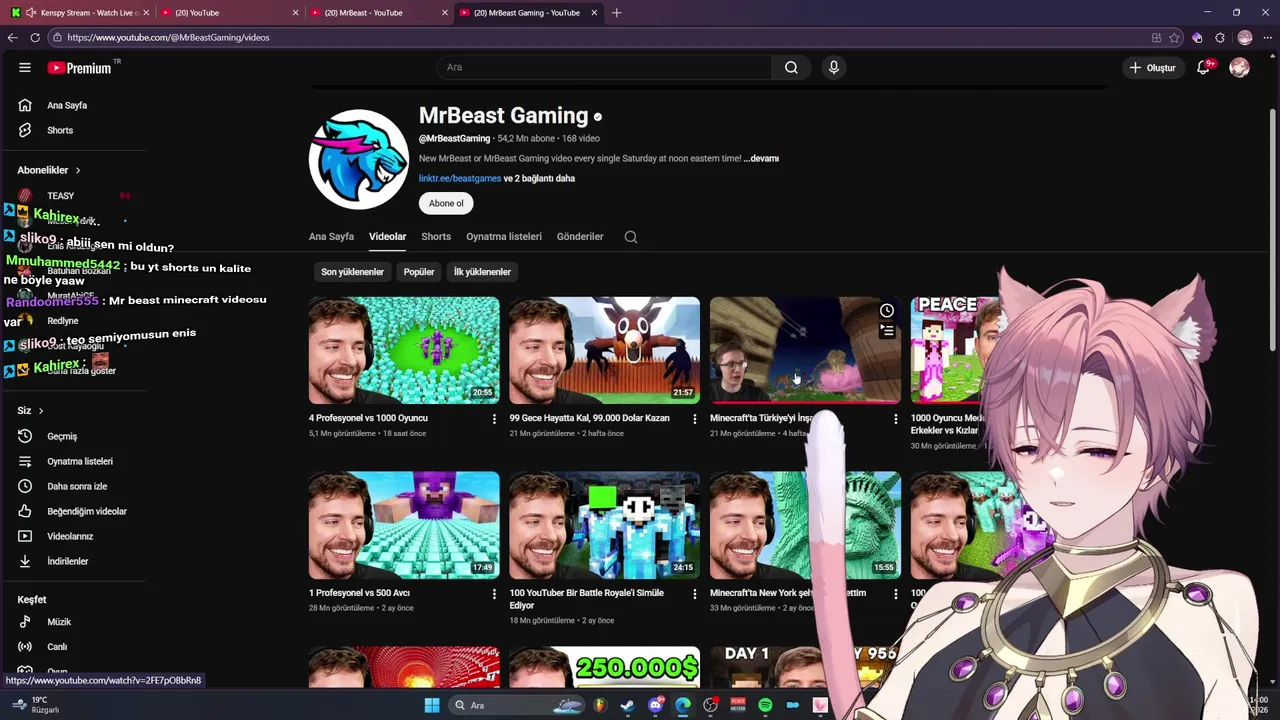This screenshot has width=1280, height=720.
Task: Open Daha sonra izle in the sidebar
Action: (x=77, y=486)
